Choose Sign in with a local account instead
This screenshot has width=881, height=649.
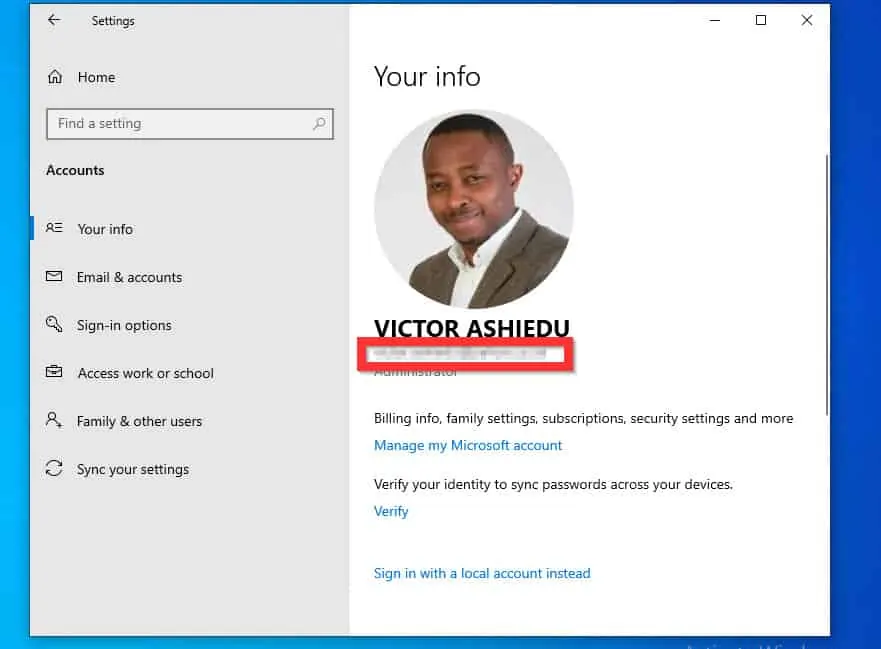click(482, 573)
